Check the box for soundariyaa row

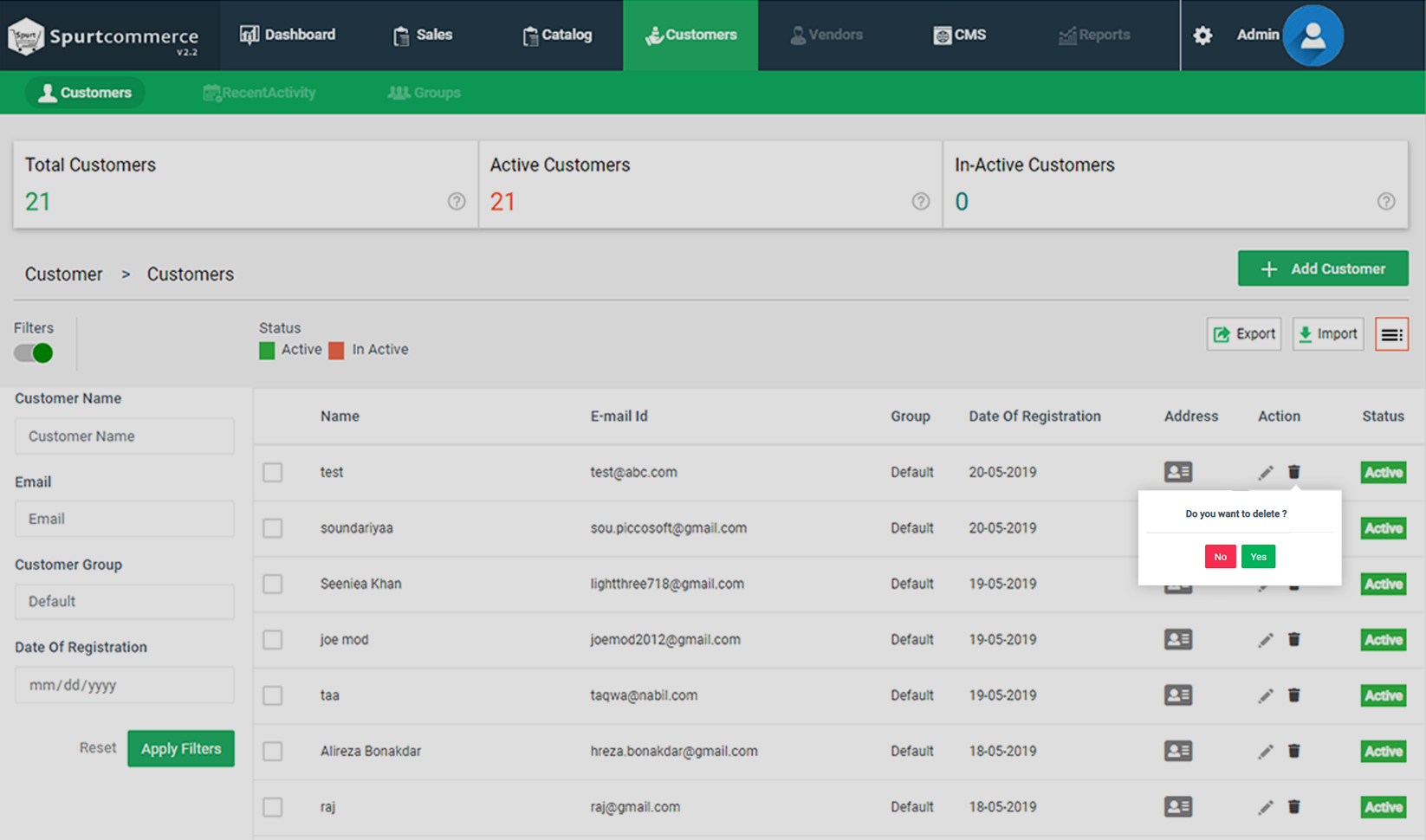[x=273, y=528]
